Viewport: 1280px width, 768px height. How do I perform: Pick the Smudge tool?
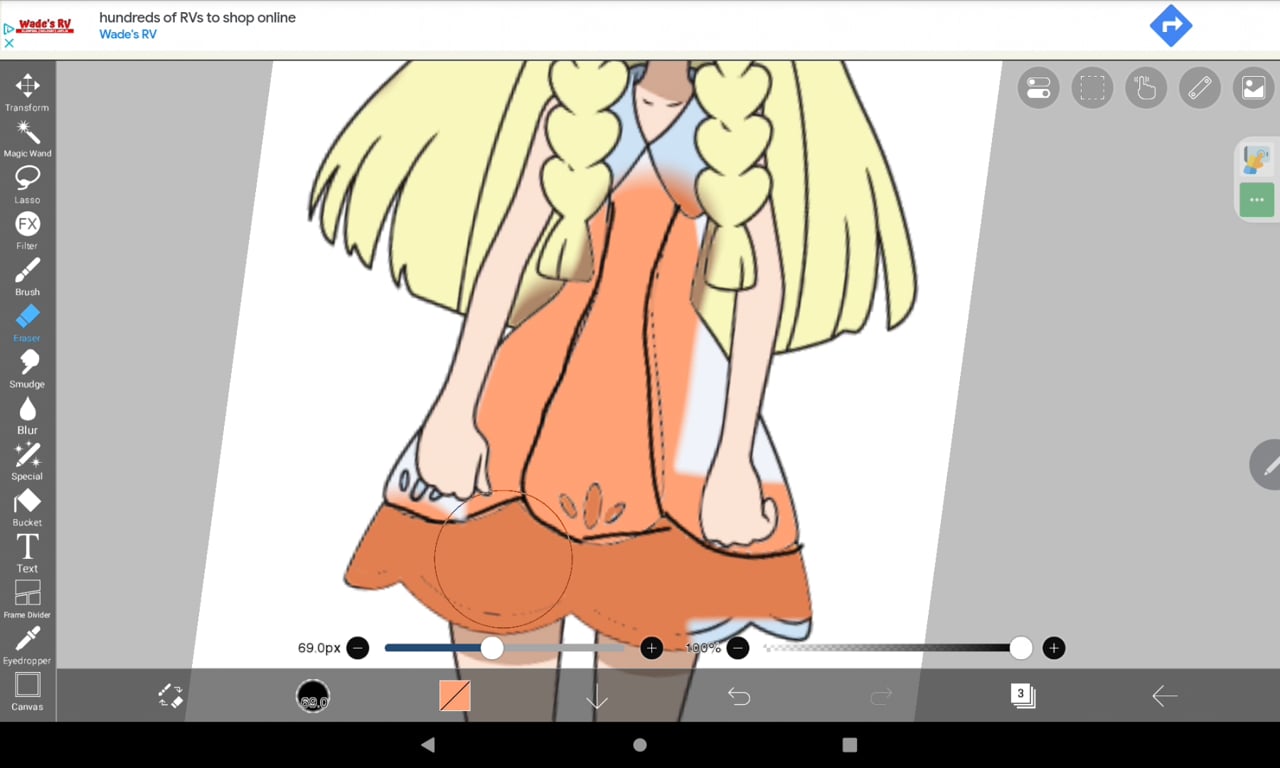coord(27,369)
